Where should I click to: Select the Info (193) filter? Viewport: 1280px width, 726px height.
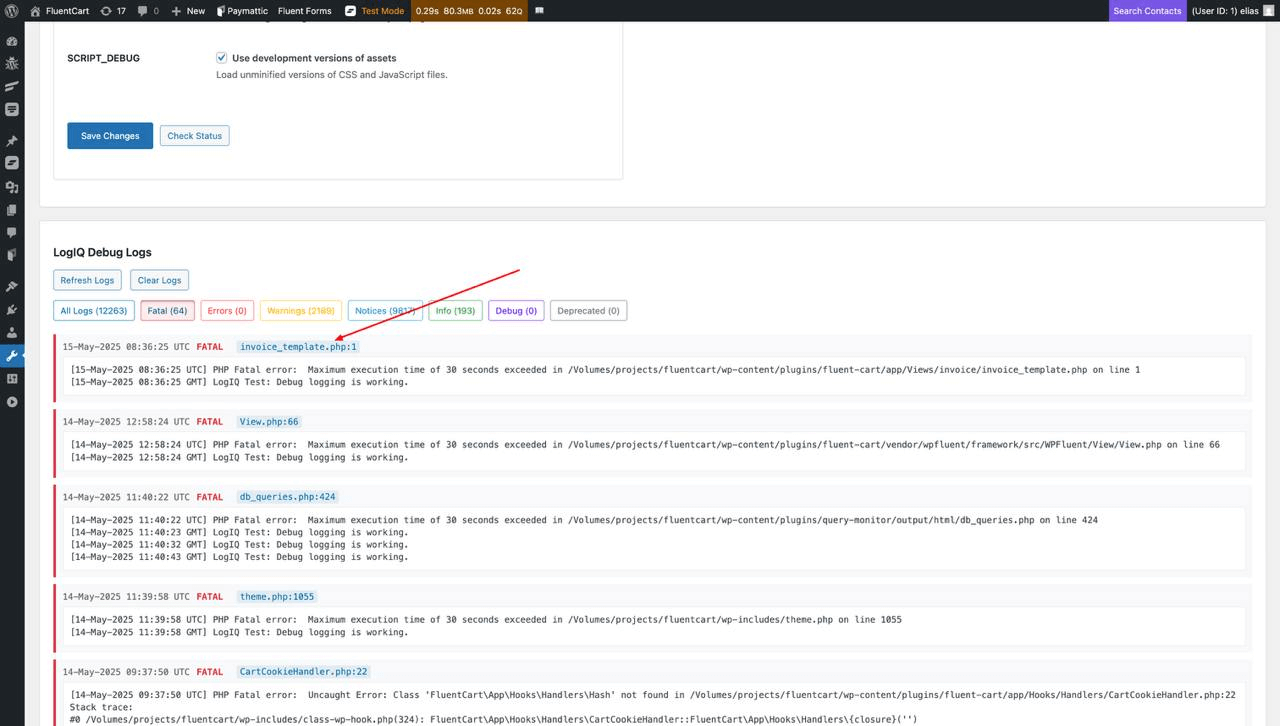[x=456, y=311]
